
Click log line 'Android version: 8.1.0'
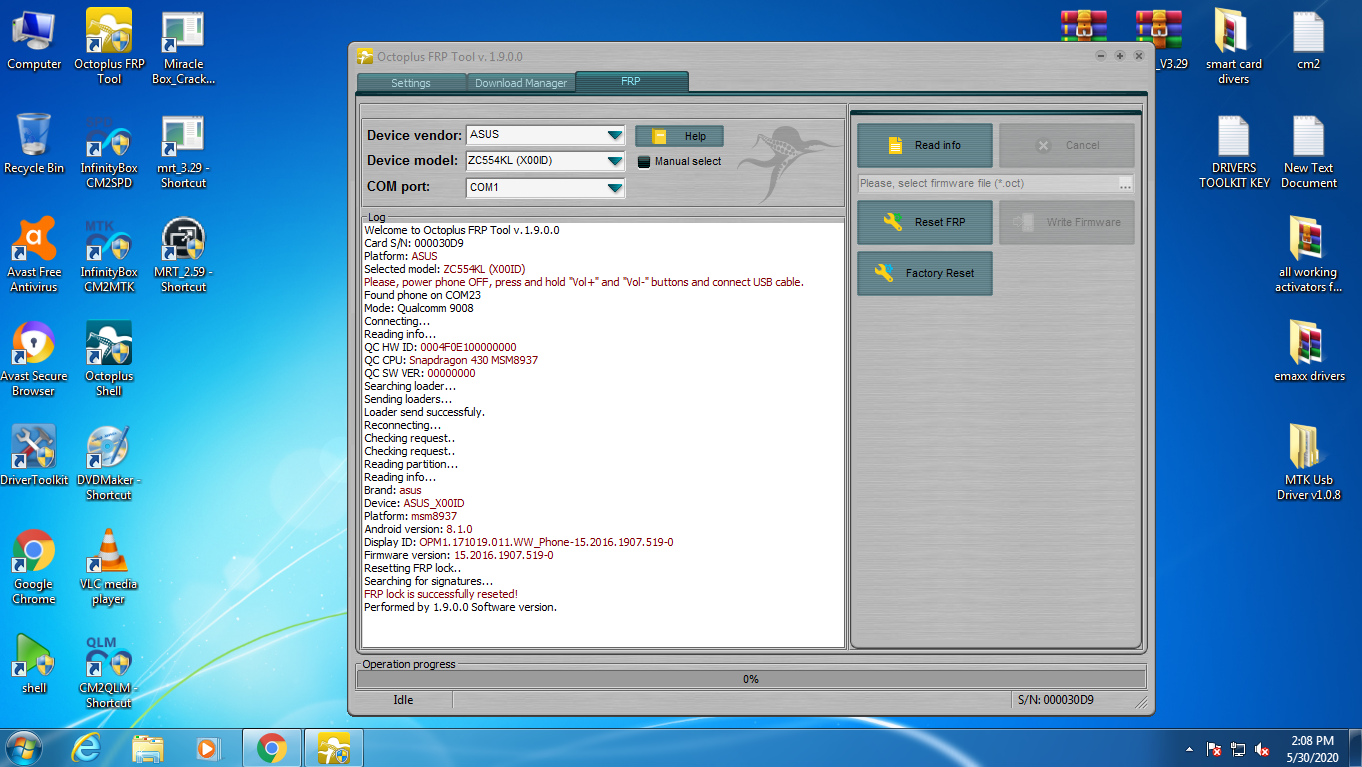coord(418,529)
